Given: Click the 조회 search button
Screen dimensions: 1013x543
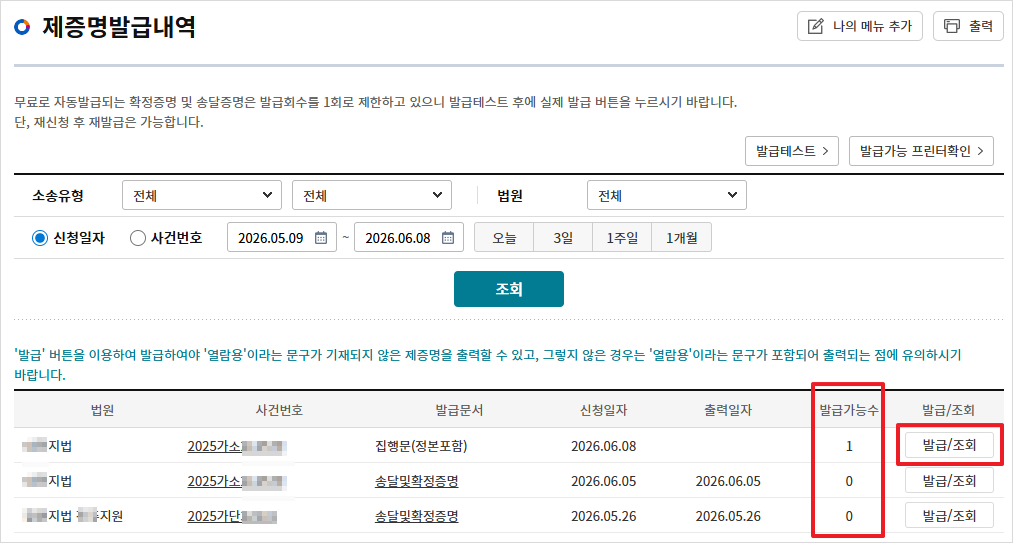Looking at the screenshot, I should click(509, 289).
